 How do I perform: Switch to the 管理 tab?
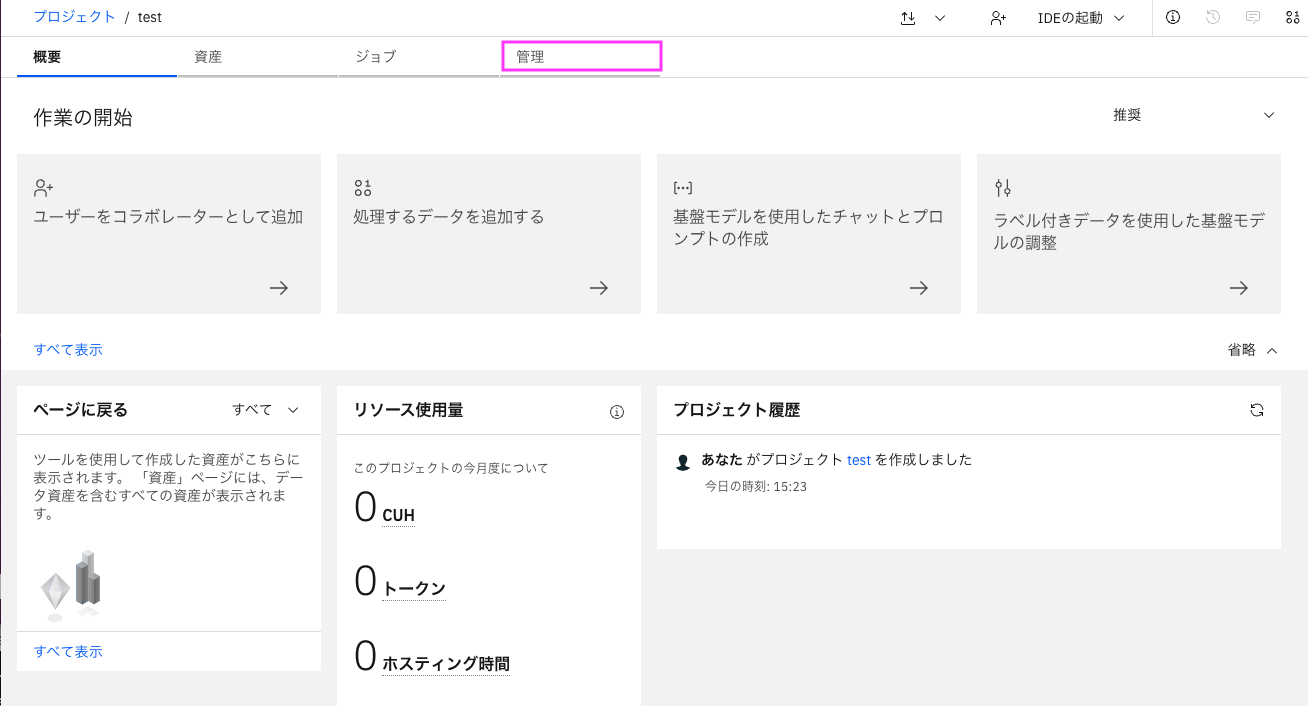[580, 57]
